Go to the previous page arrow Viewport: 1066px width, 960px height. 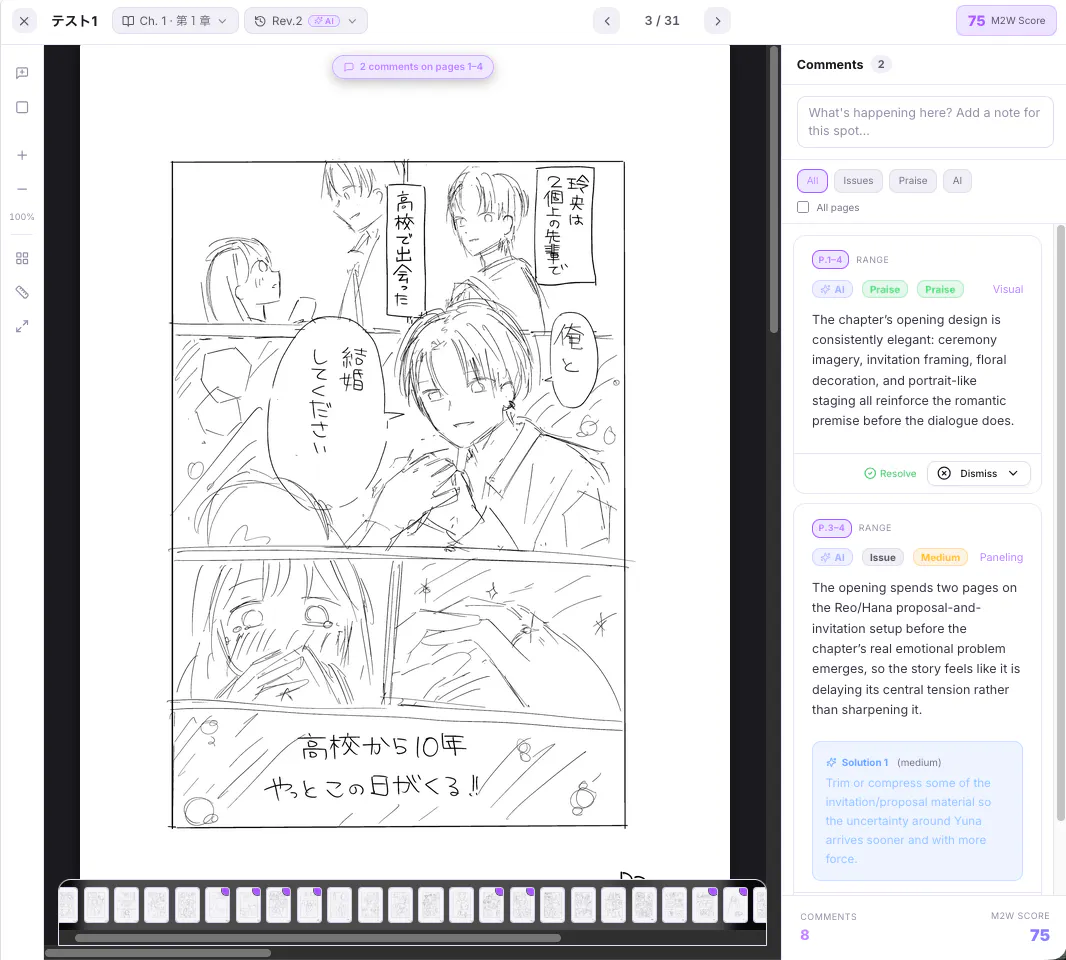click(606, 21)
